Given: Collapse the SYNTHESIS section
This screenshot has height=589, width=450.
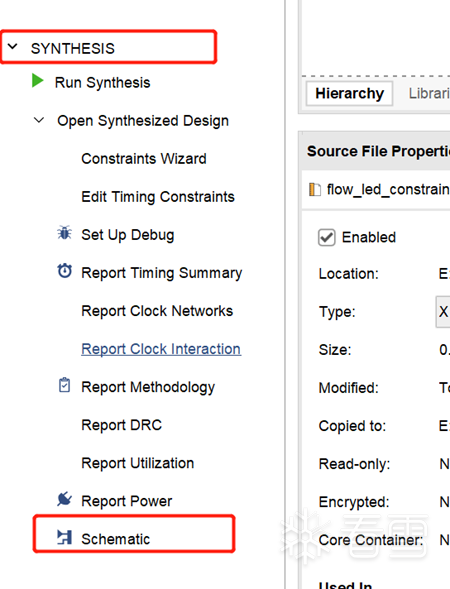Looking at the screenshot, I should [13, 47].
